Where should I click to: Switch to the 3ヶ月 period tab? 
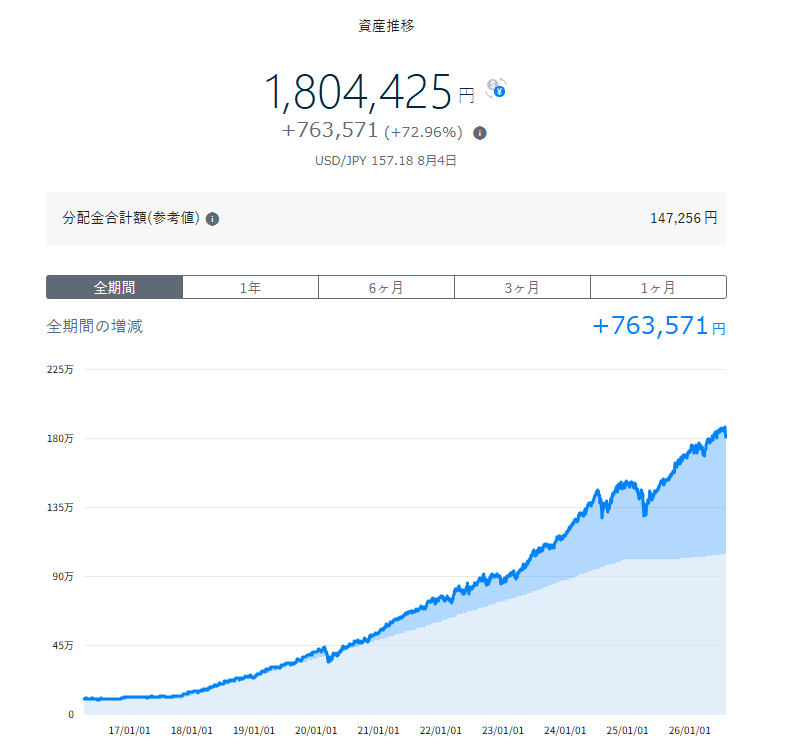[522, 287]
